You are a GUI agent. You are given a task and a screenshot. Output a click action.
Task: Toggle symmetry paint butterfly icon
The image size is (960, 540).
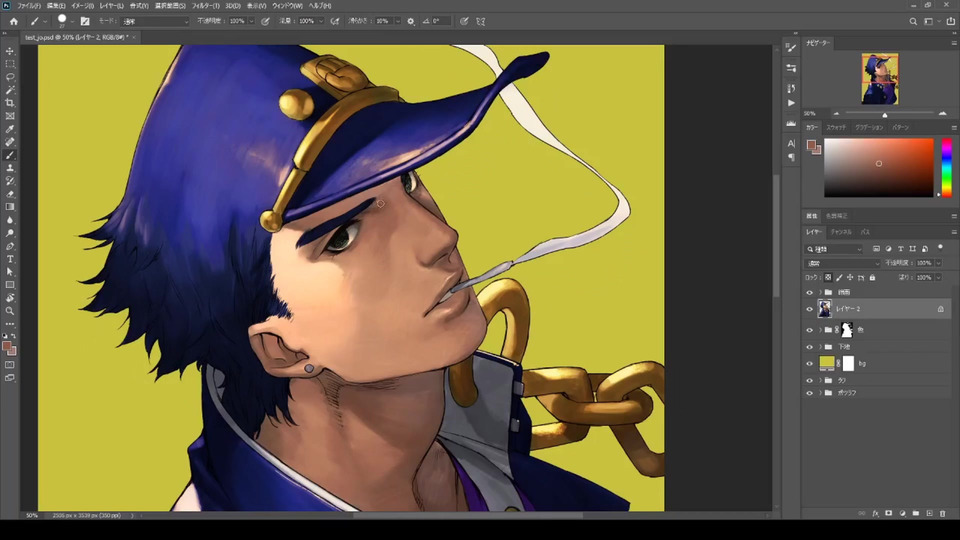pyautogui.click(x=481, y=21)
